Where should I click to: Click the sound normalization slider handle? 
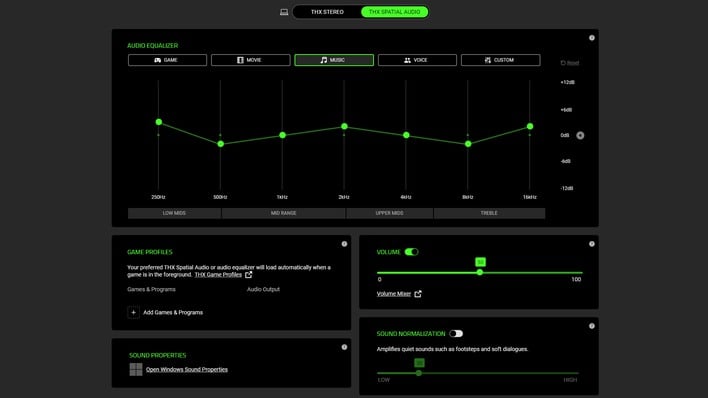click(x=419, y=373)
